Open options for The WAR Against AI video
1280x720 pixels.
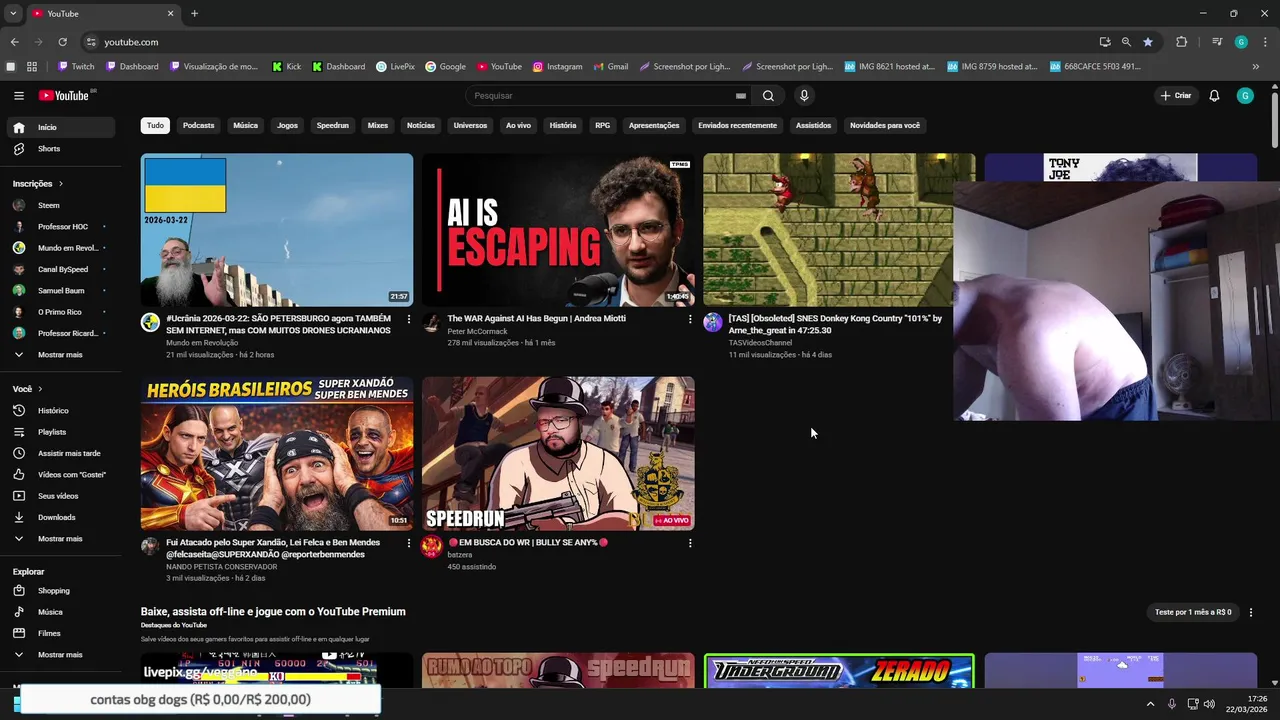[x=689, y=319]
